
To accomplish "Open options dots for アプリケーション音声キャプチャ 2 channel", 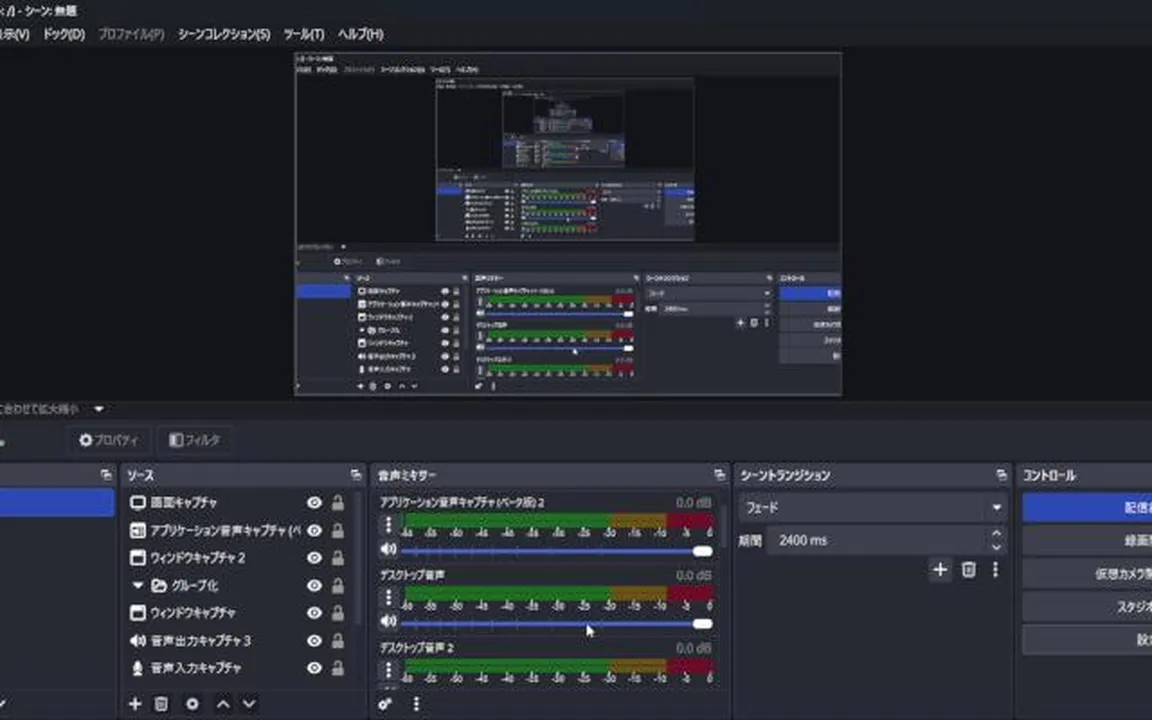I will pyautogui.click(x=389, y=525).
